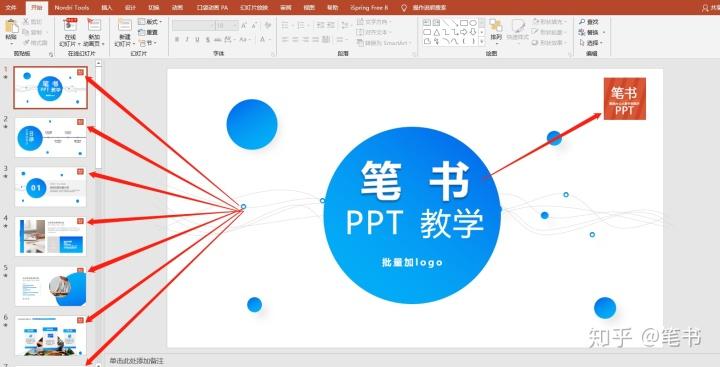
Task: Select the Format Painter brush
Action: click(x=26, y=42)
